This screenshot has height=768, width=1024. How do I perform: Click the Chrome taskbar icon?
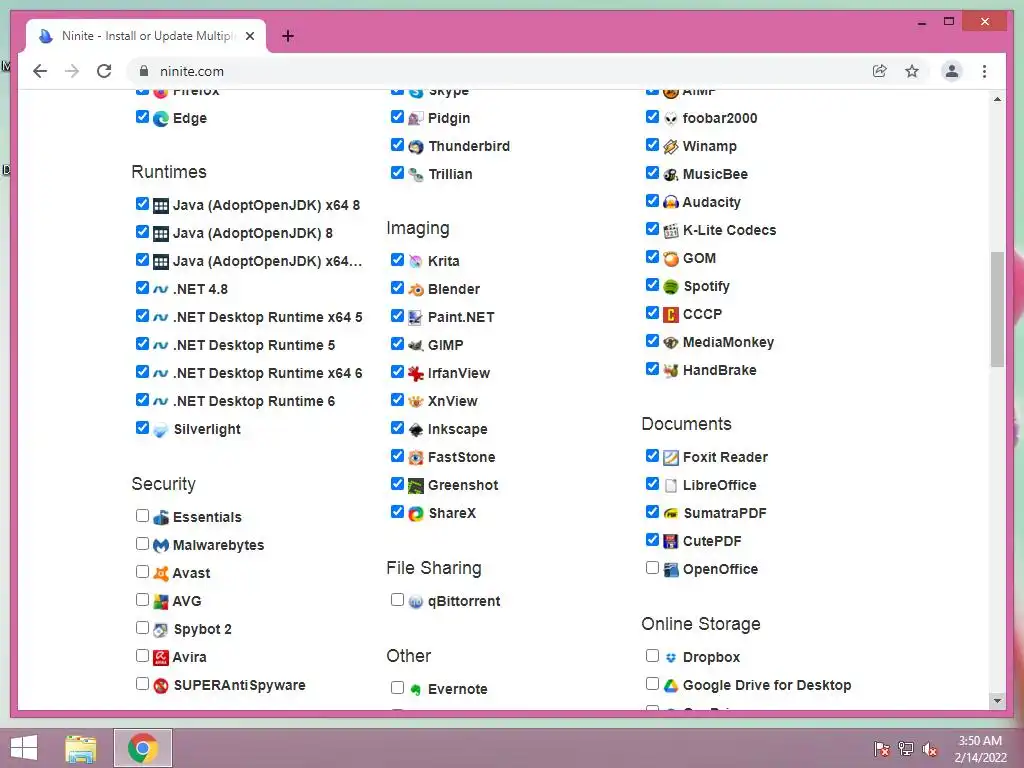point(143,748)
